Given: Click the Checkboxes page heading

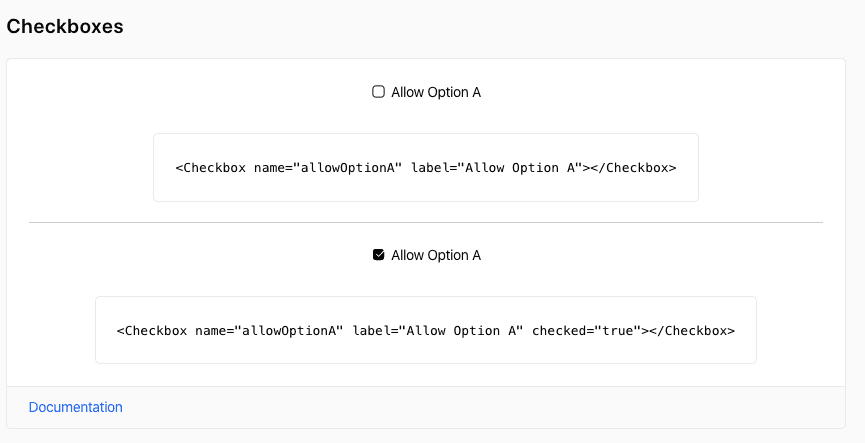Looking at the screenshot, I should point(65,27).
